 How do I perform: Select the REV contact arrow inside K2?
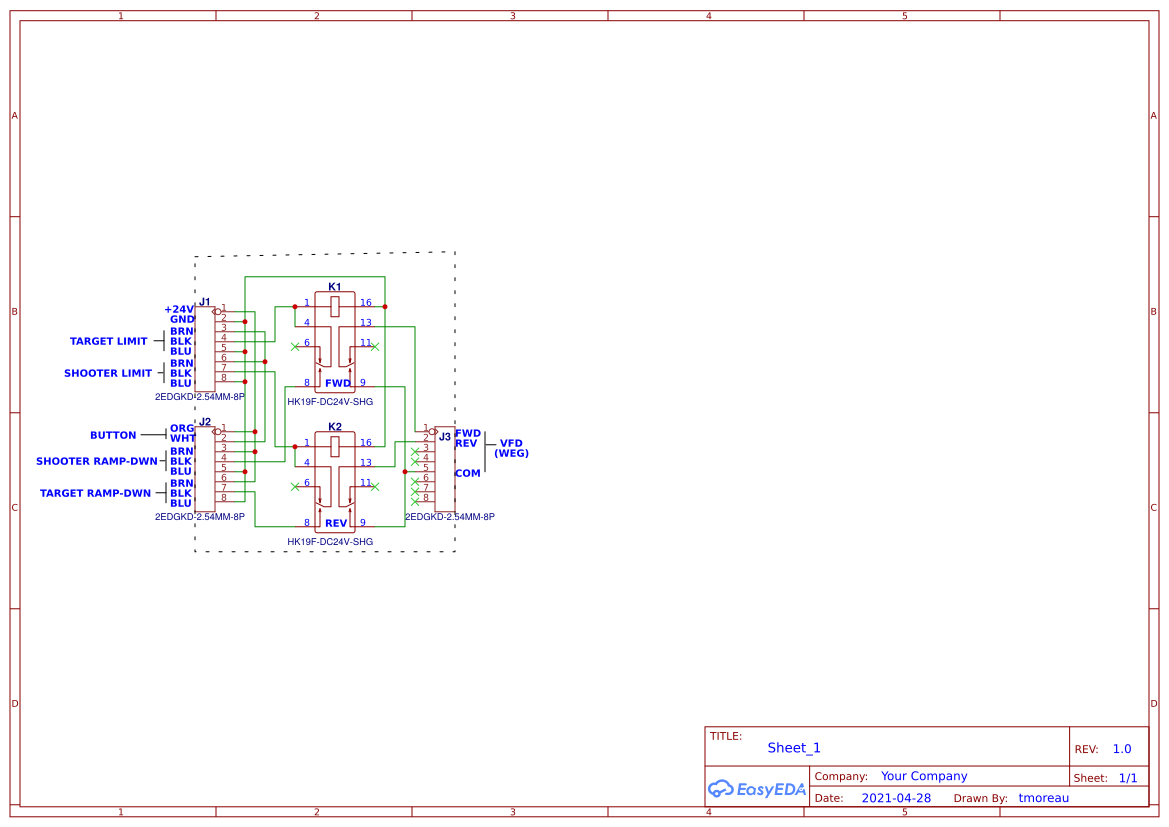point(321,502)
